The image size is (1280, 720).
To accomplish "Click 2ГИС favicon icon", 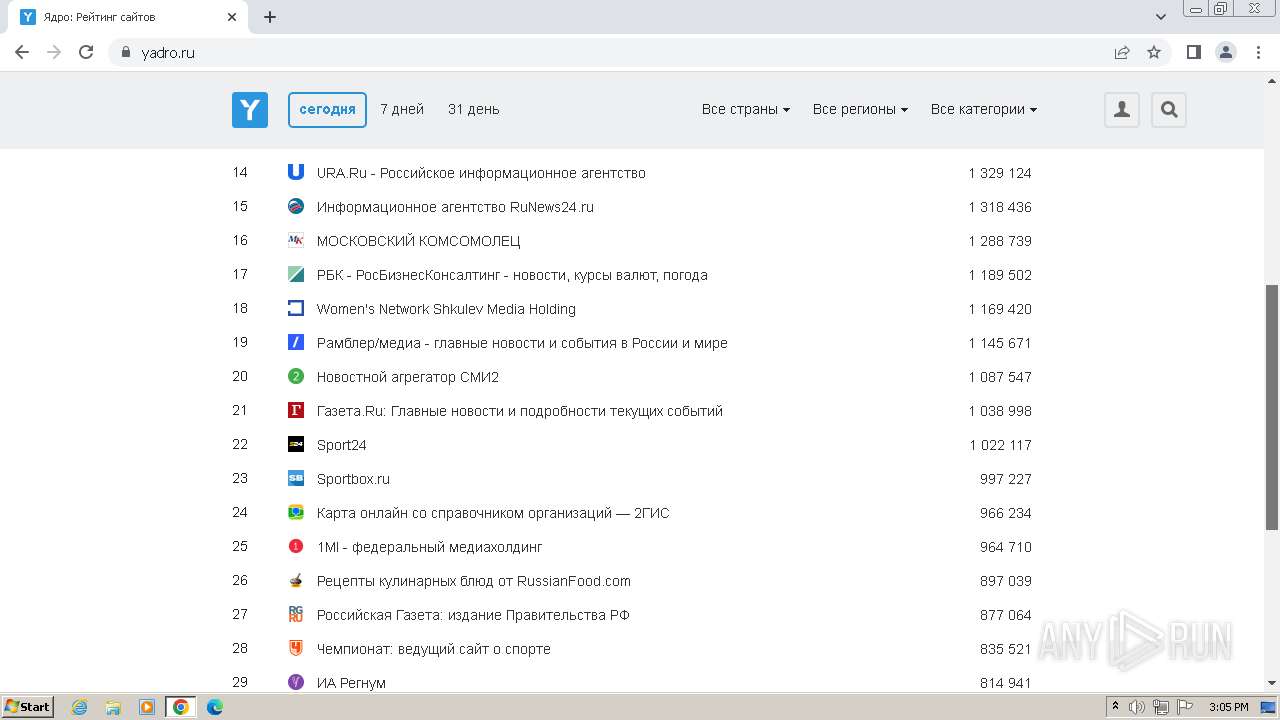I will (296, 512).
